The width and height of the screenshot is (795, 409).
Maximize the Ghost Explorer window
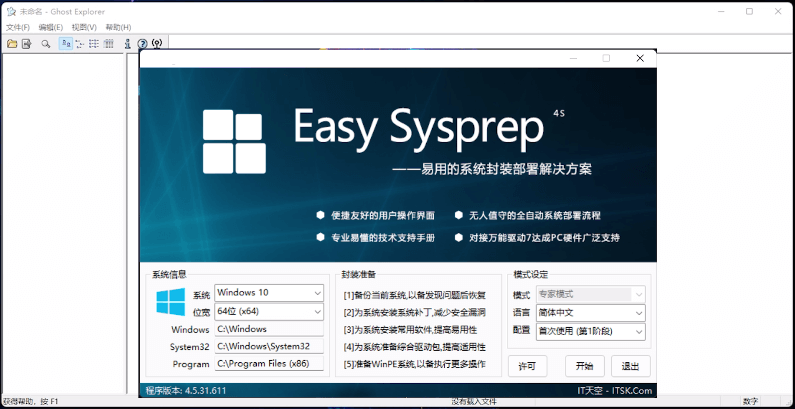[749, 11]
